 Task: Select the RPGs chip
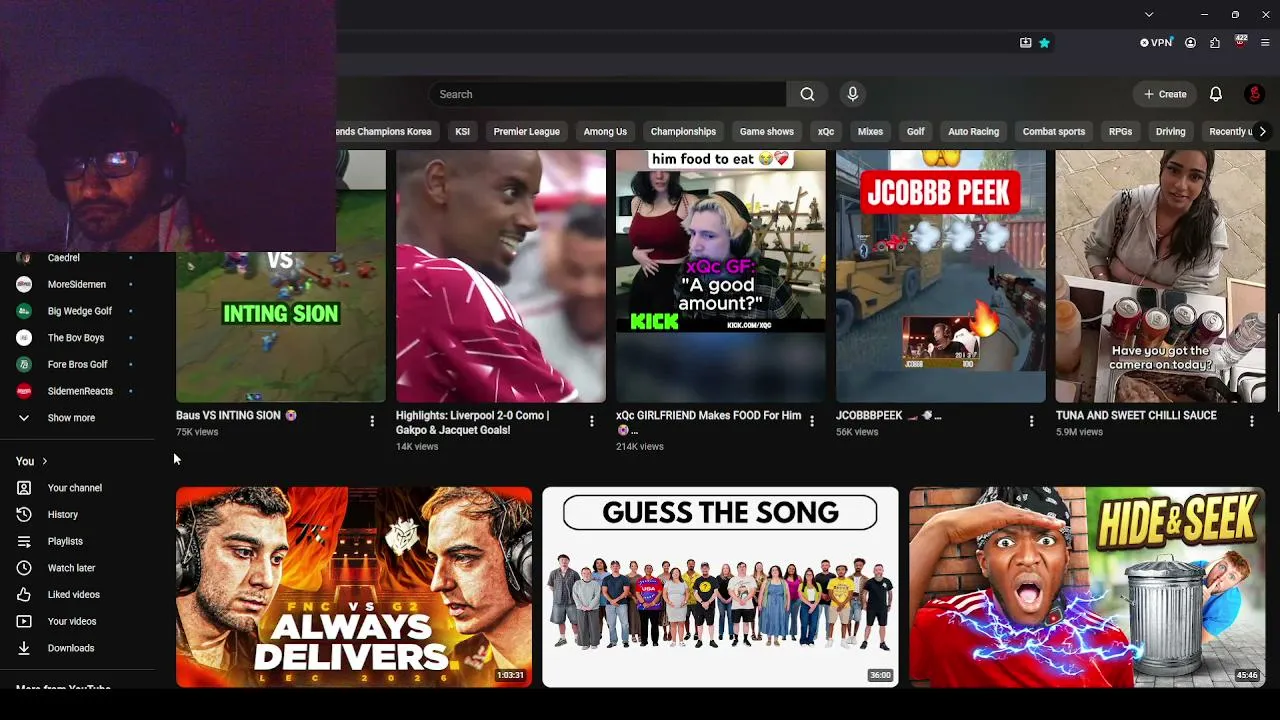[1120, 131]
